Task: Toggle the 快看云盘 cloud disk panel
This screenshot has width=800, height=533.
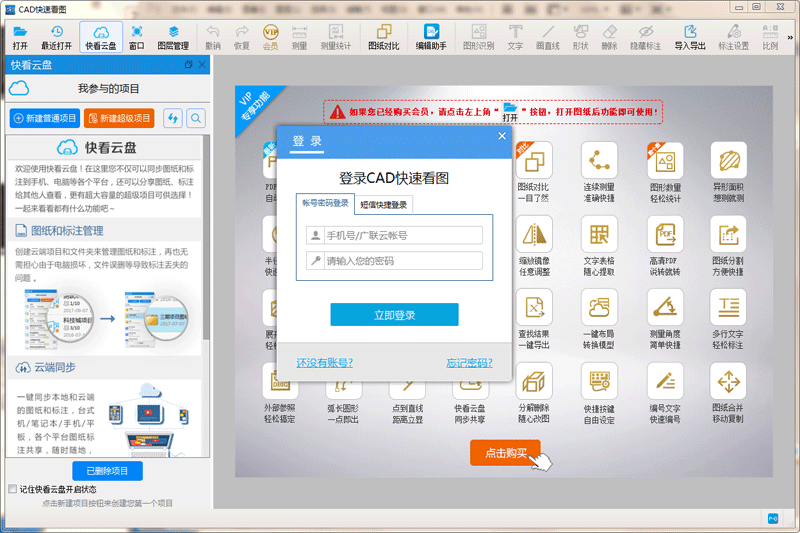Action: point(100,37)
